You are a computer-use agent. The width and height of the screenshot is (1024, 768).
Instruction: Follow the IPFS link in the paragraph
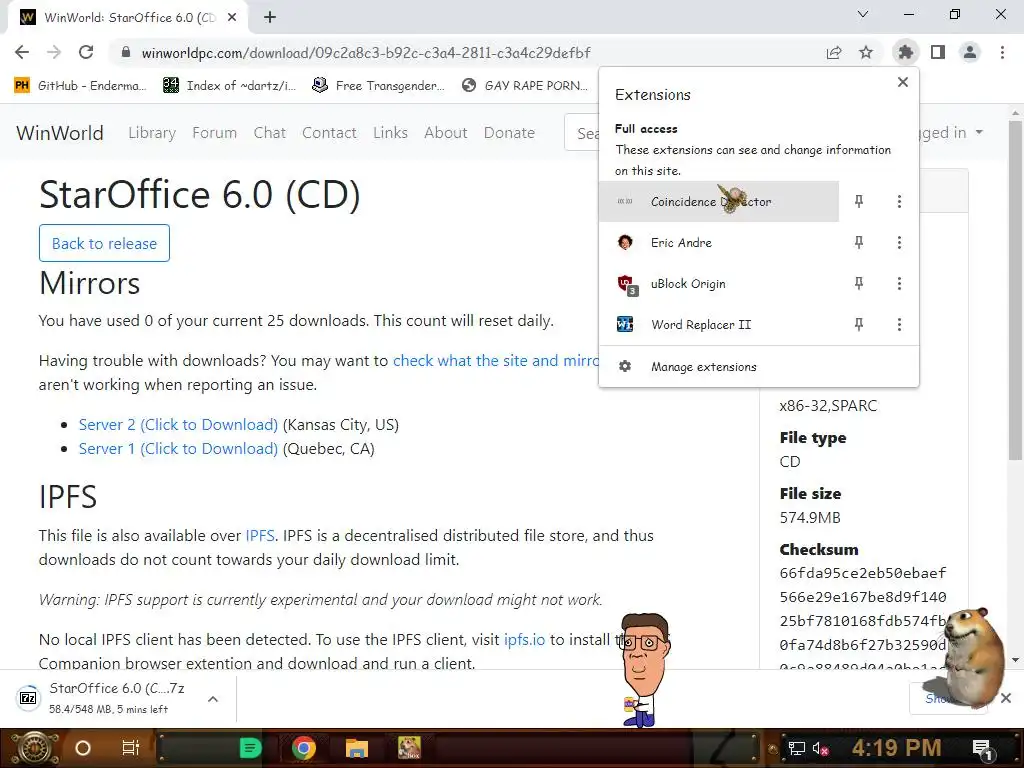[x=260, y=536]
